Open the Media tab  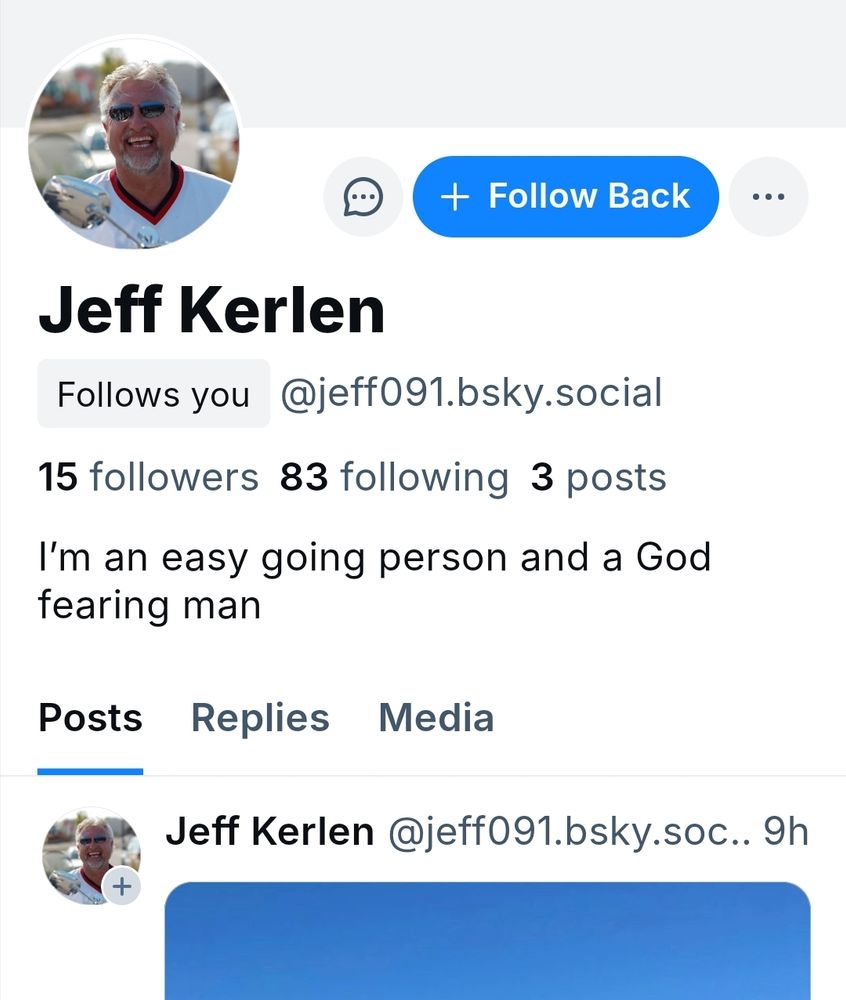click(435, 718)
